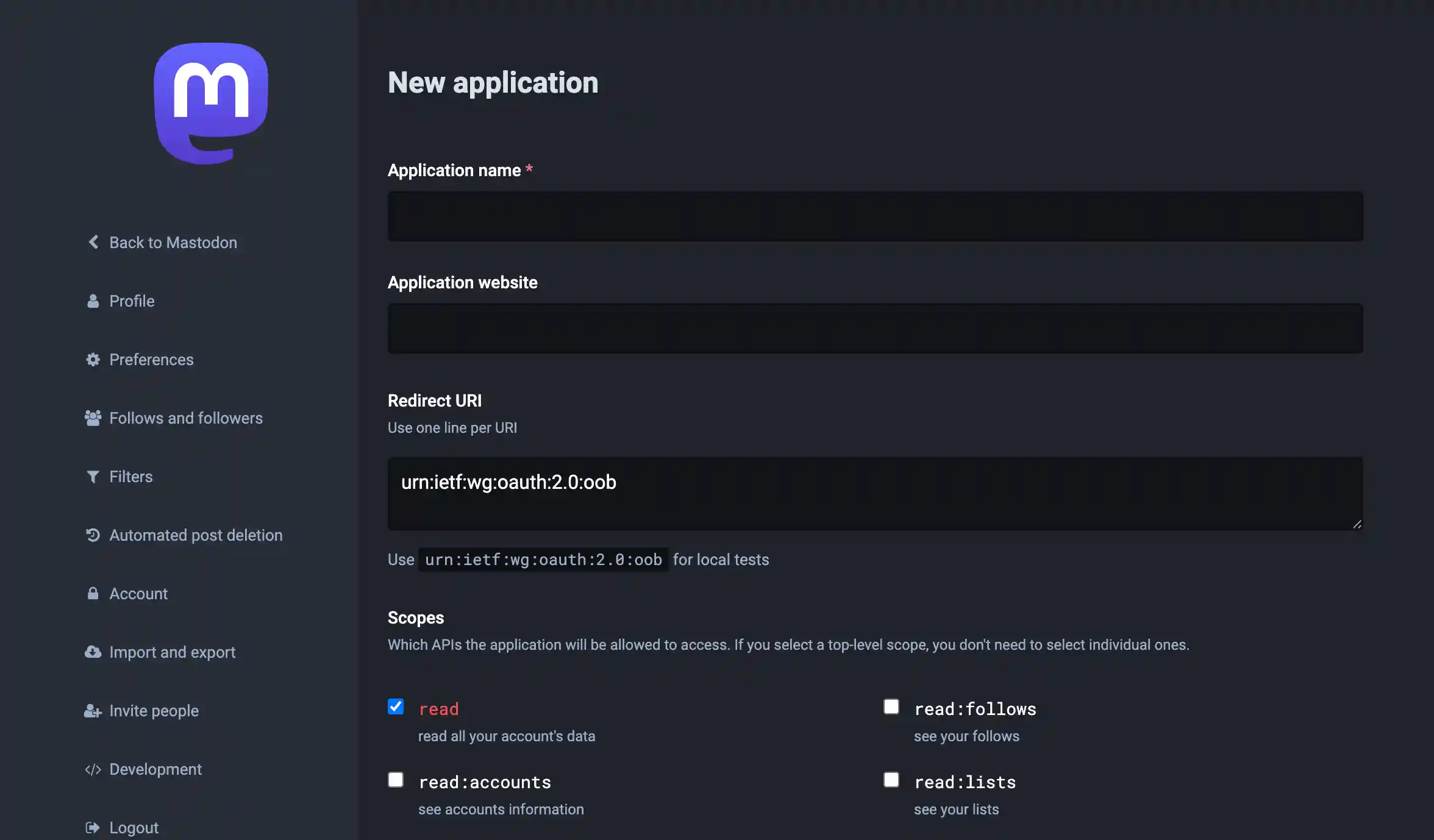Click the Development code brackets icon
1434x840 pixels.
93,769
